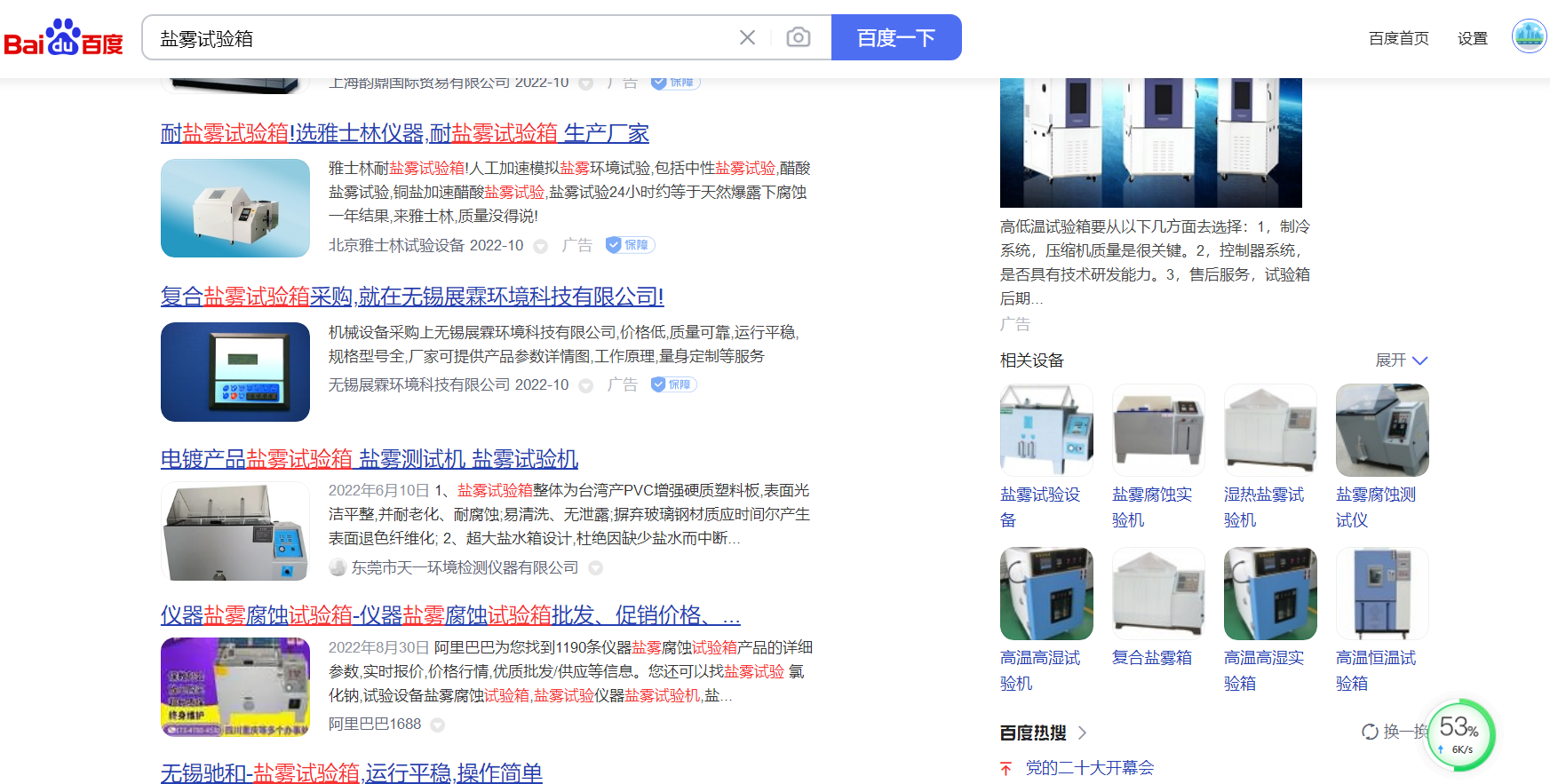Open 电镀产品盐雾试验箱 result title

(x=370, y=459)
